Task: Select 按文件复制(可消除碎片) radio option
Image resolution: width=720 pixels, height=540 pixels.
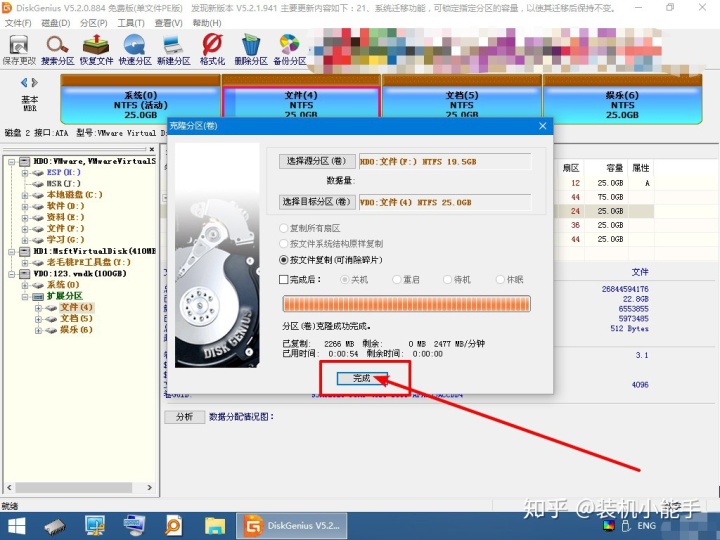Action: point(284,260)
